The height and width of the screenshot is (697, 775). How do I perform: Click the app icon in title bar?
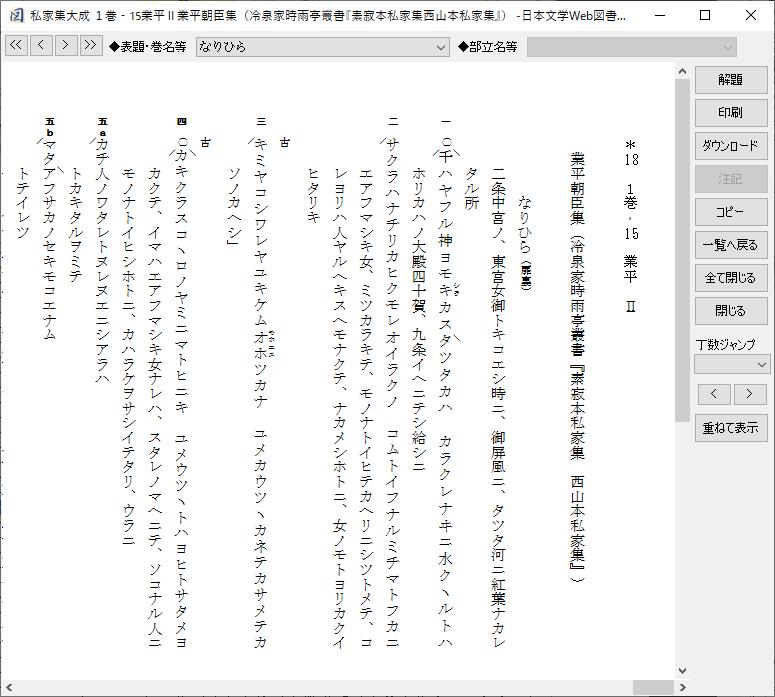16,15
